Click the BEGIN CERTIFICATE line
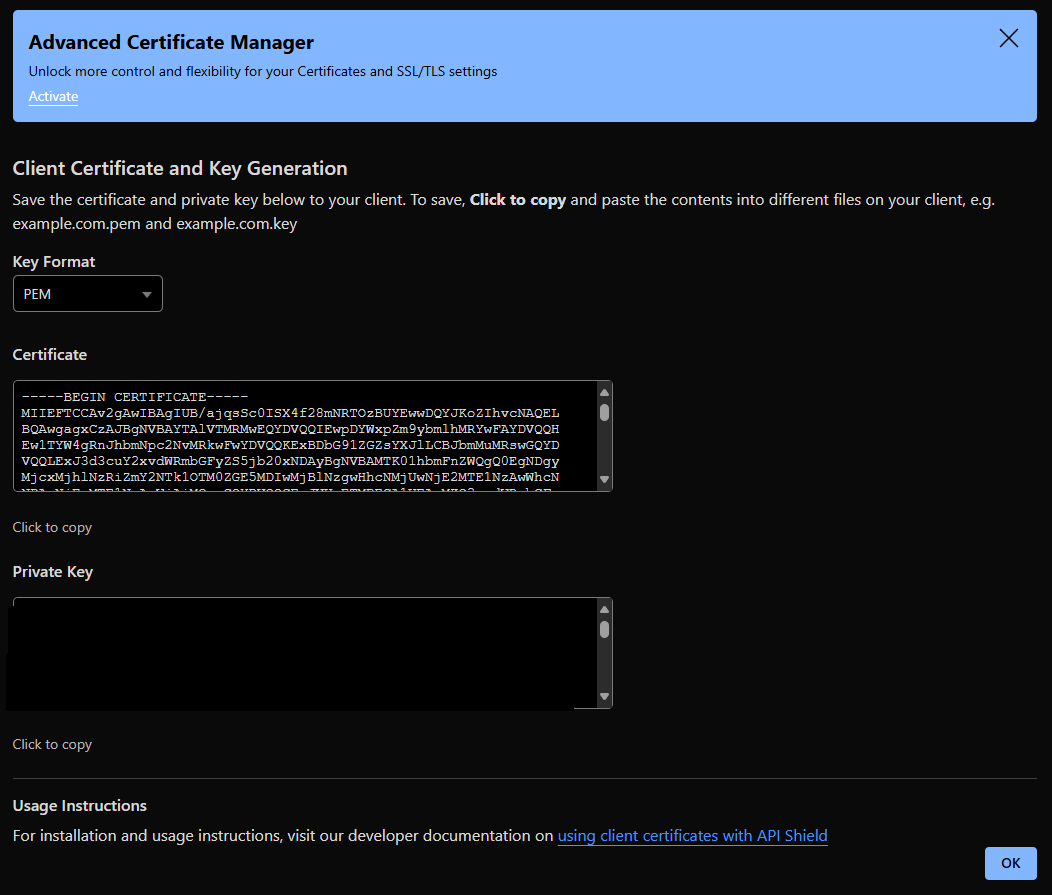1052x895 pixels. click(x=135, y=397)
